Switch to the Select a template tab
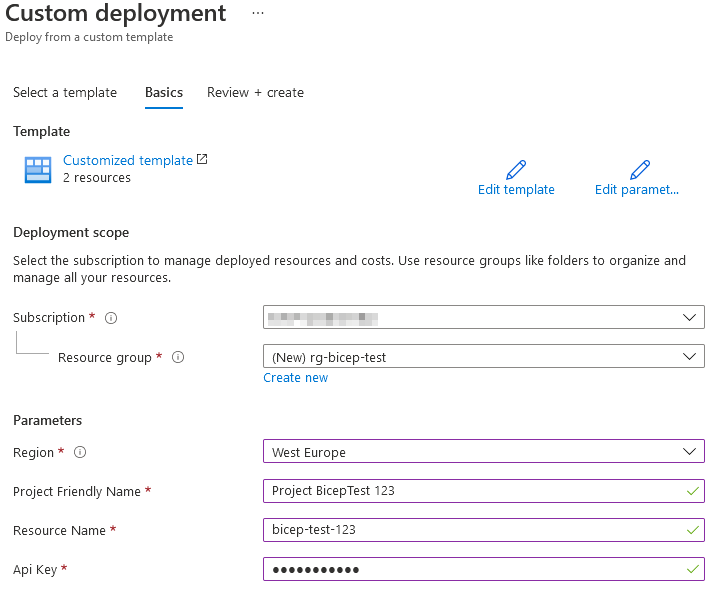Viewport: 716px width, 591px height. click(65, 92)
